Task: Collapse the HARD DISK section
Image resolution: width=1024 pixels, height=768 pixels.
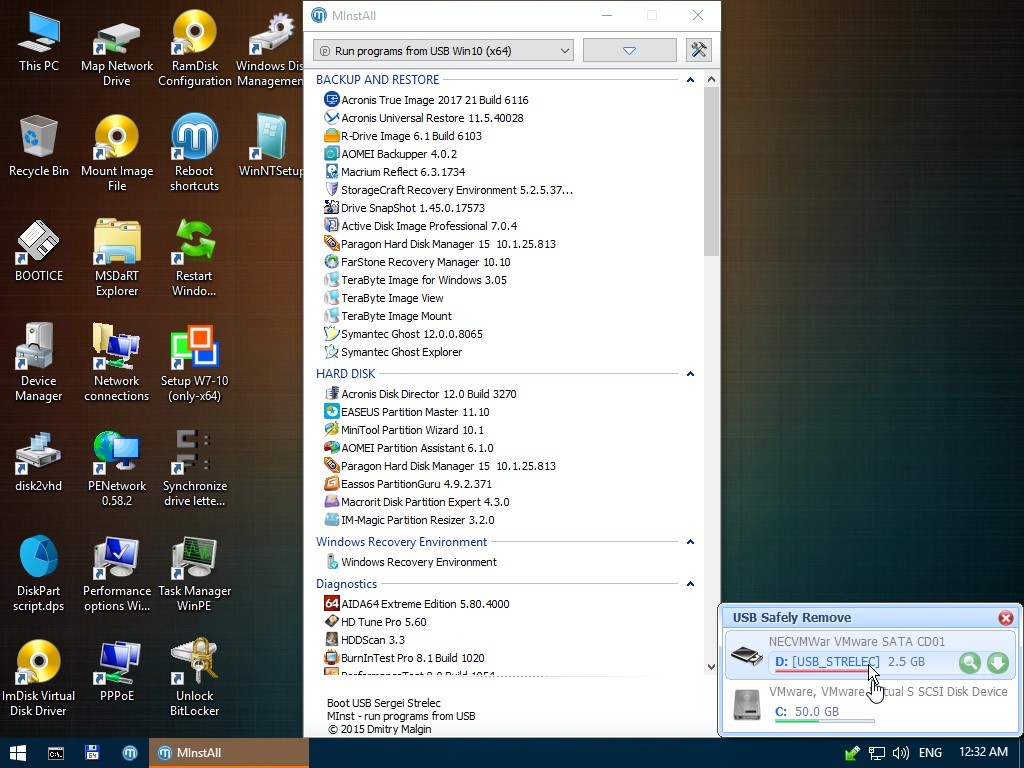Action: (x=690, y=374)
